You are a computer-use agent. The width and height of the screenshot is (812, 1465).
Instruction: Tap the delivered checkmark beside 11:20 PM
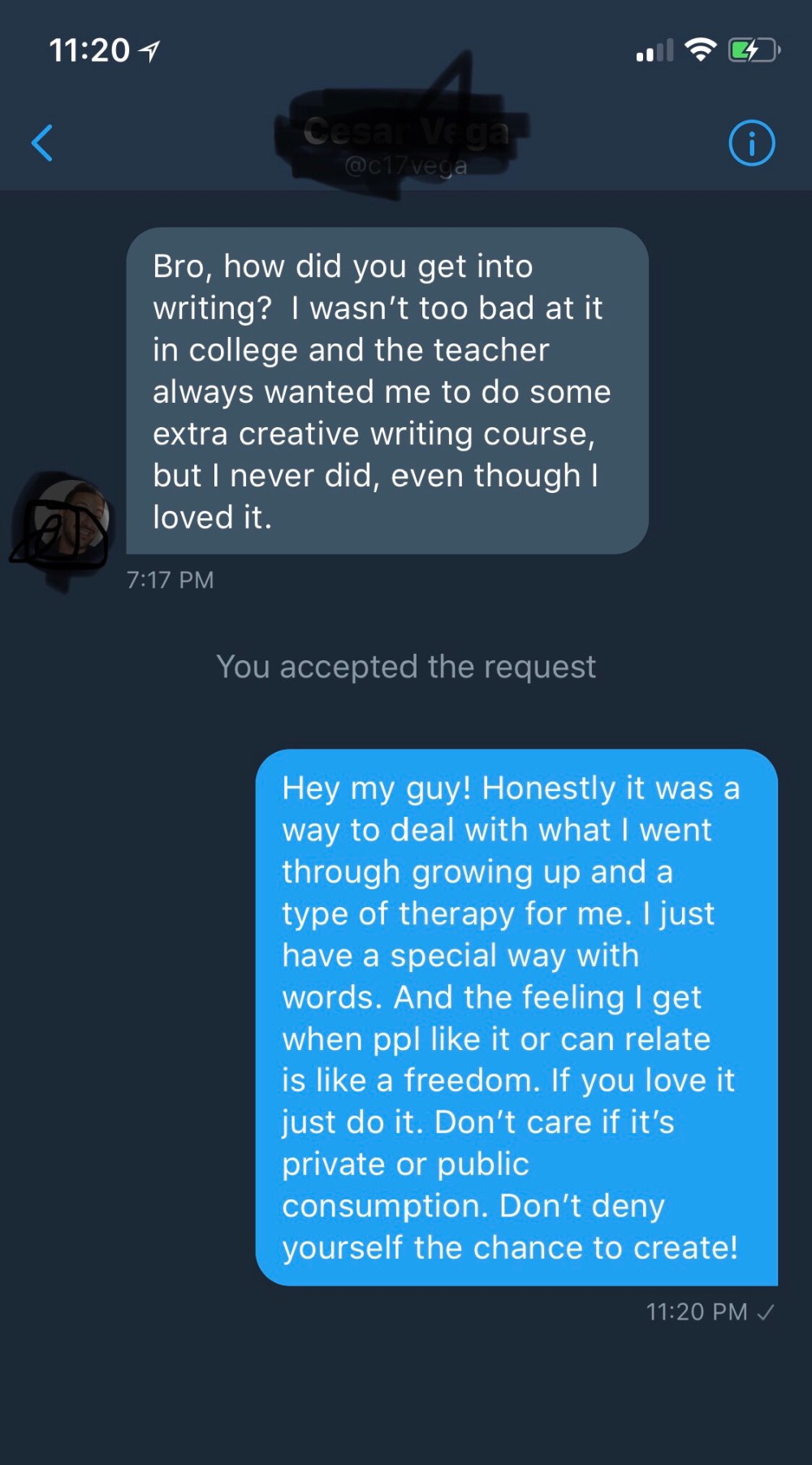click(765, 1312)
